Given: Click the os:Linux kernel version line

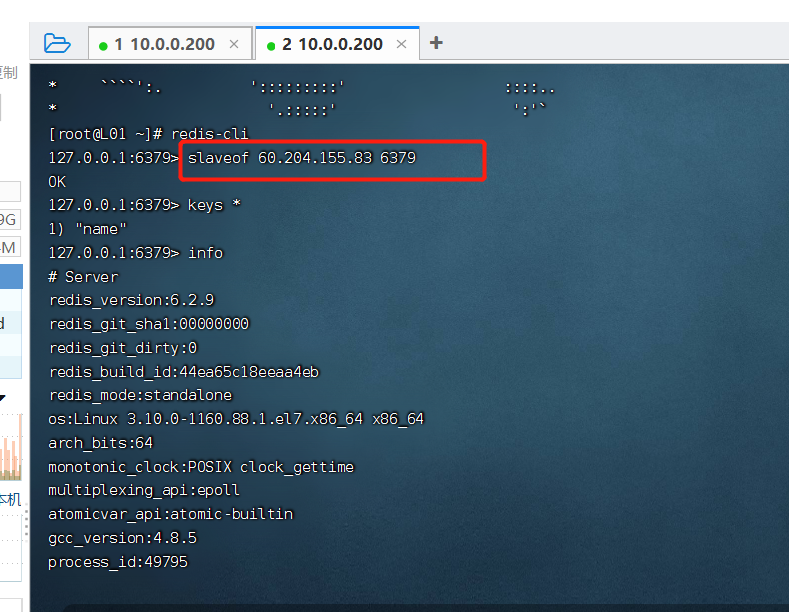Looking at the screenshot, I should [x=236, y=419].
